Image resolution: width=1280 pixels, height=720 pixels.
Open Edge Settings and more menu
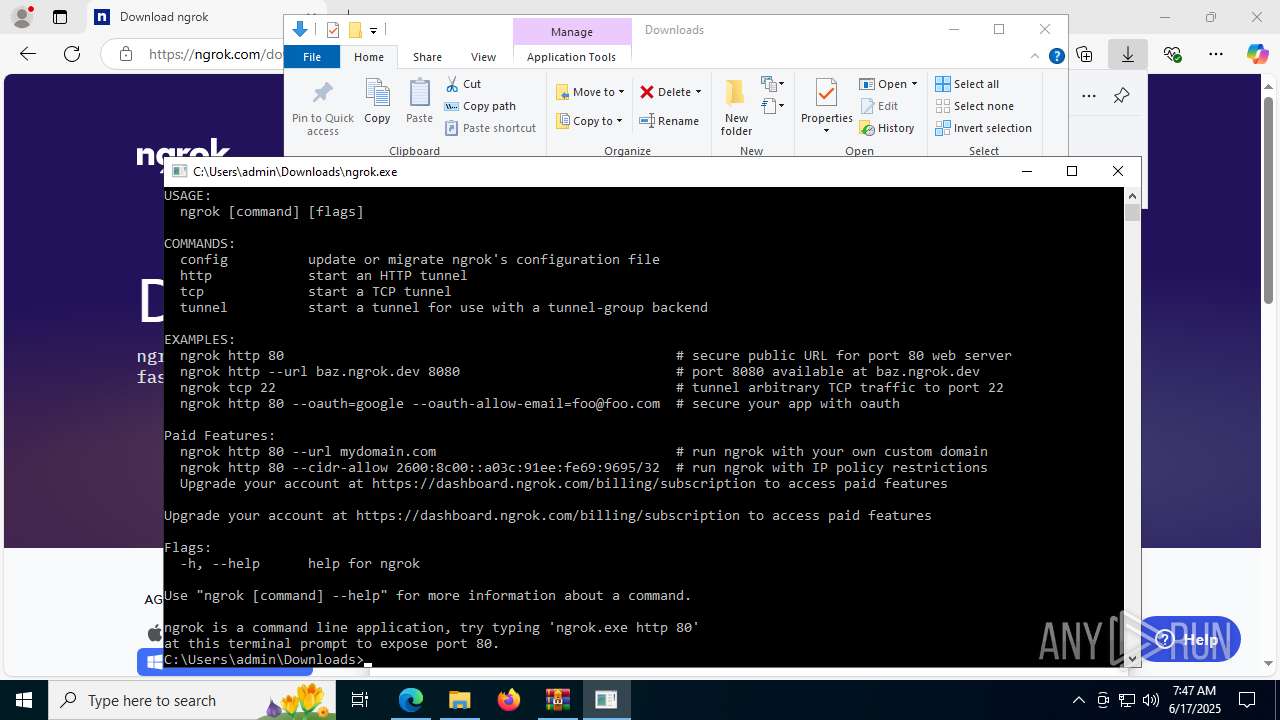(x=1216, y=54)
